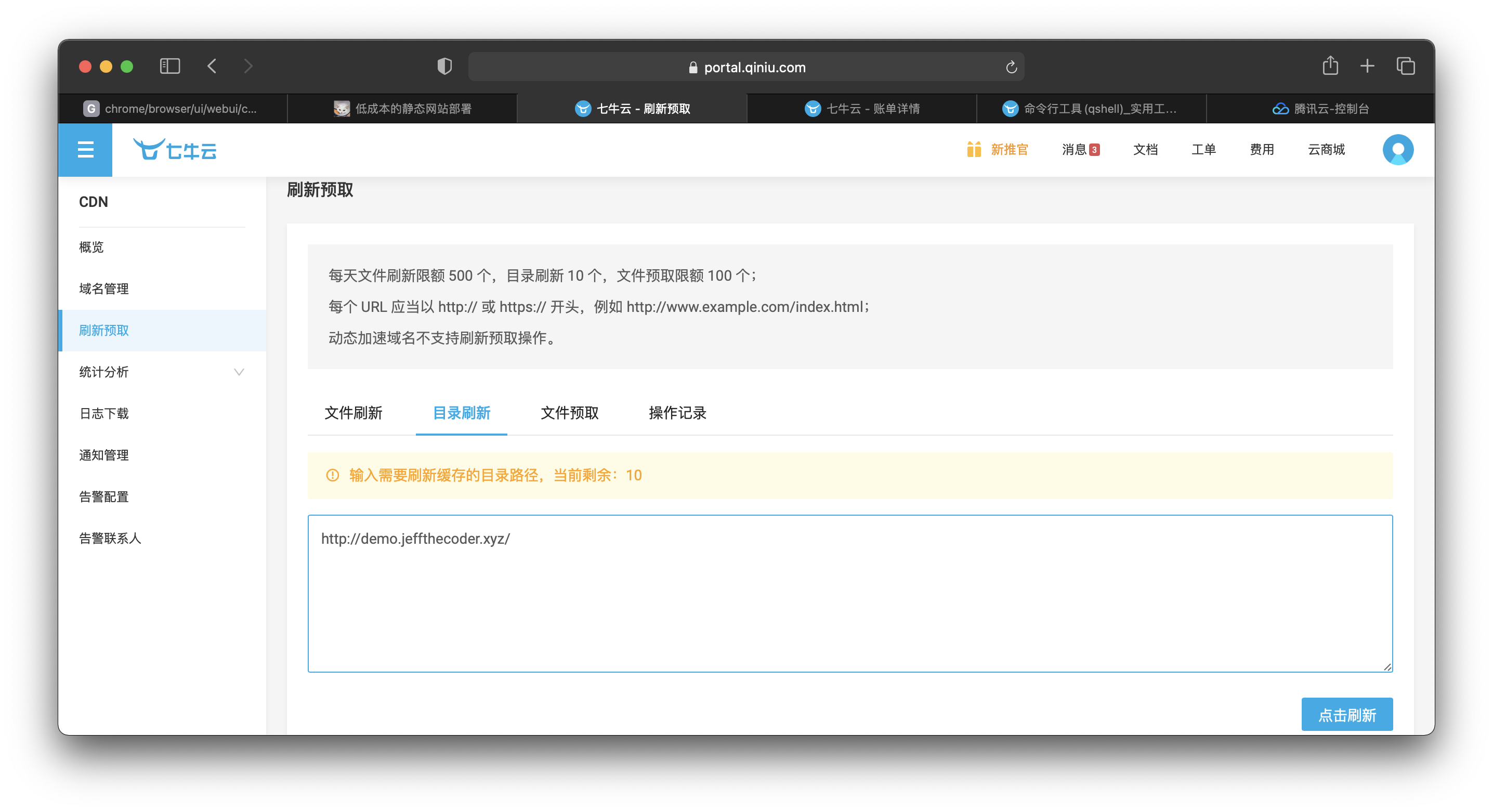
Task: Open 告警配置 in the sidebar
Action: (x=162, y=496)
